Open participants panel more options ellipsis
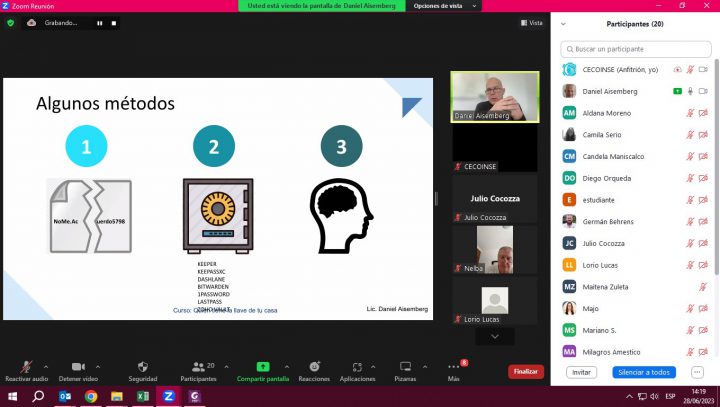Viewport: 720px width, 407px height. pos(697,372)
